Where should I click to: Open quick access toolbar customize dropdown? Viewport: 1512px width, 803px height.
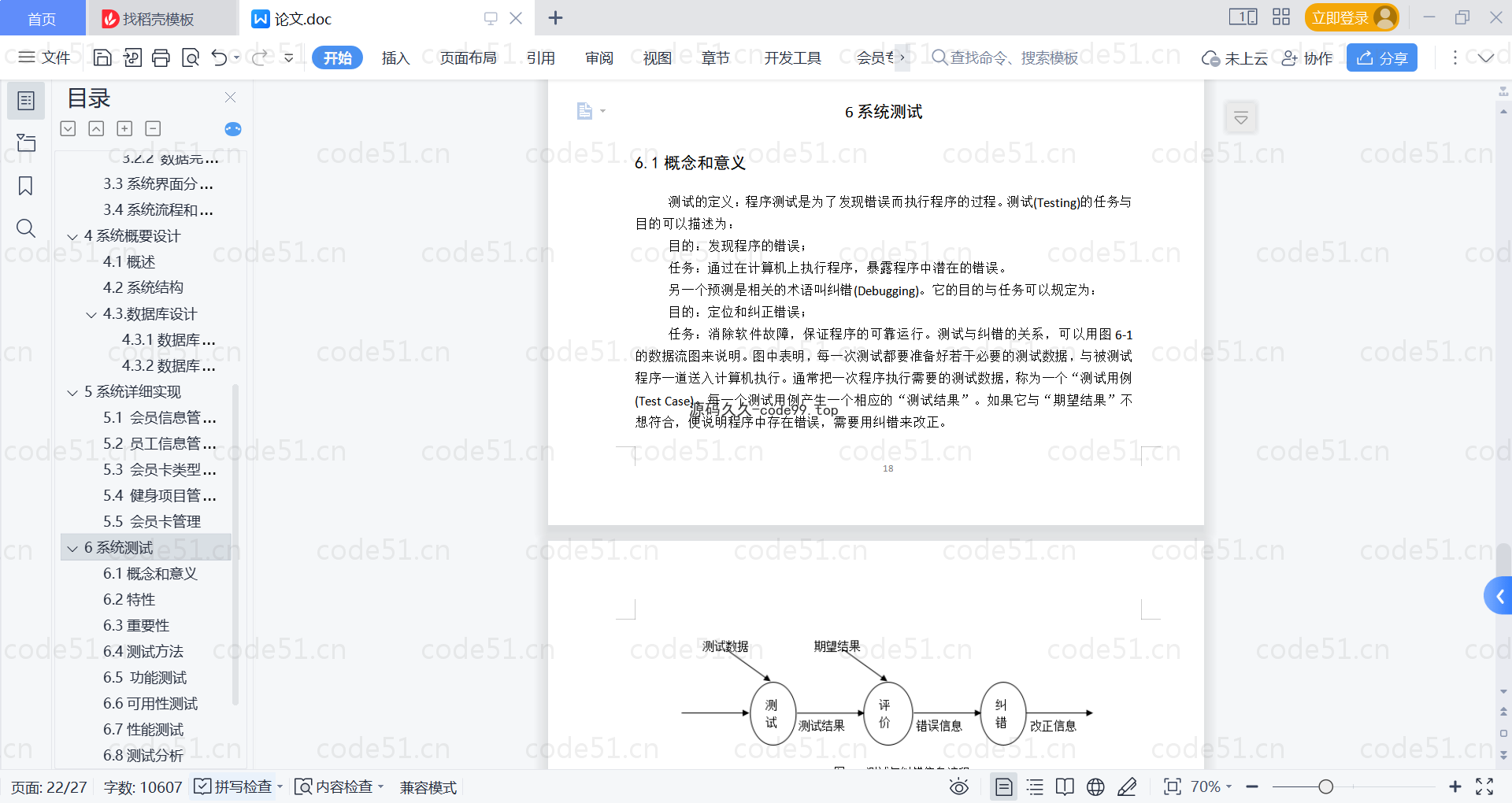(x=289, y=57)
